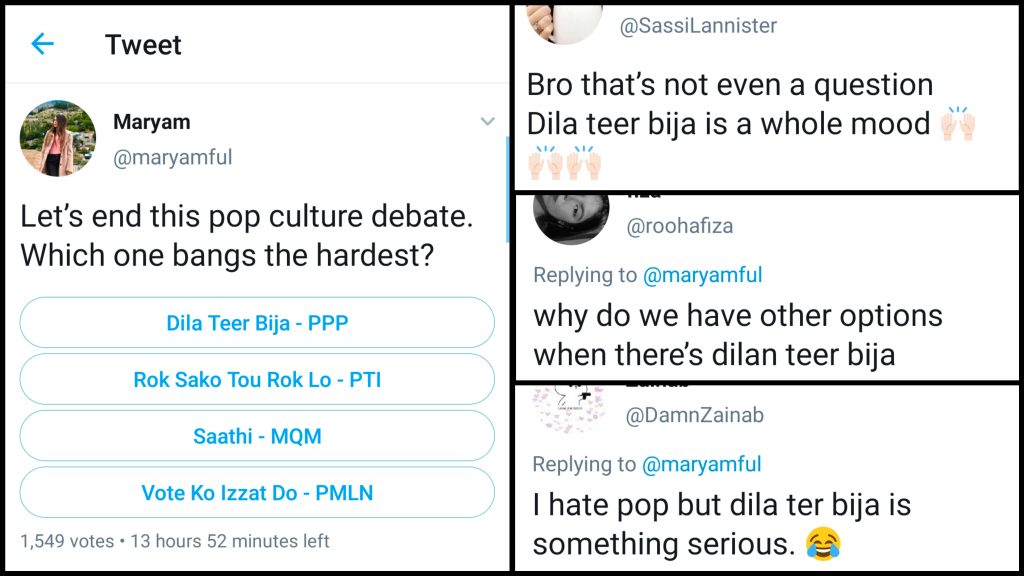The image size is (1024, 576).
Task: Choose Vote Ko Izzat Do - PMLN
Action: point(257,492)
